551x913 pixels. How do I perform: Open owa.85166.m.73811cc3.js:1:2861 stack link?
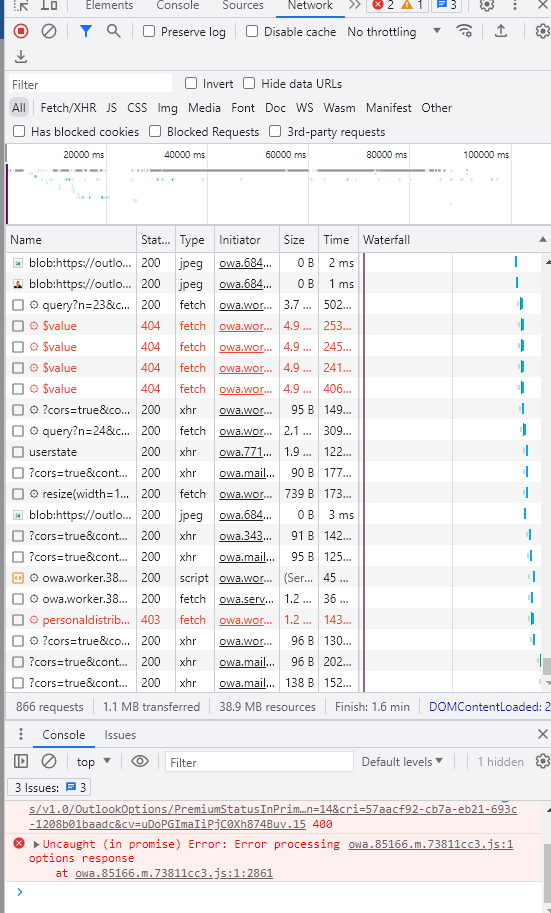174,873
